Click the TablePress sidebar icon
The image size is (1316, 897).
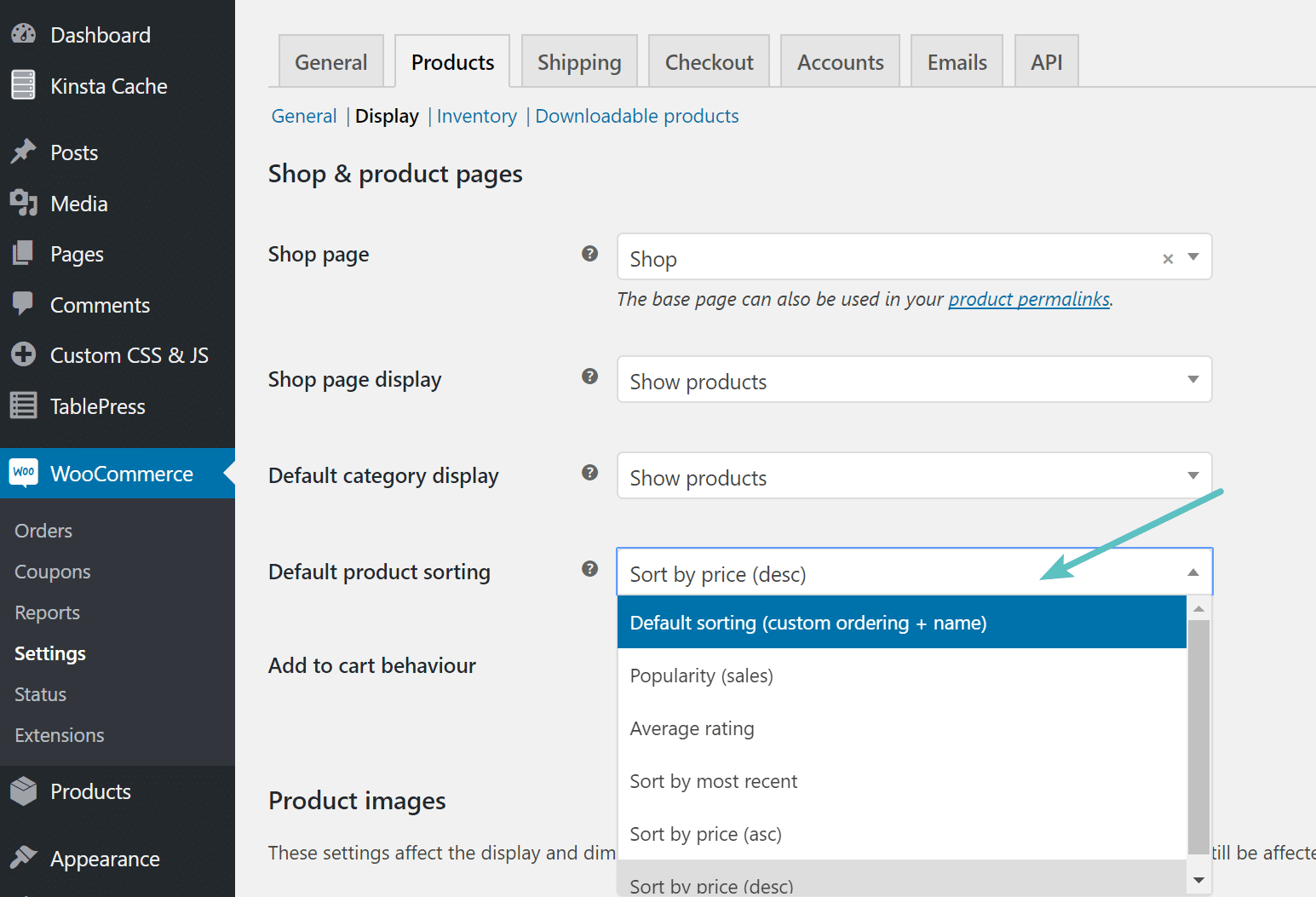tap(23, 405)
